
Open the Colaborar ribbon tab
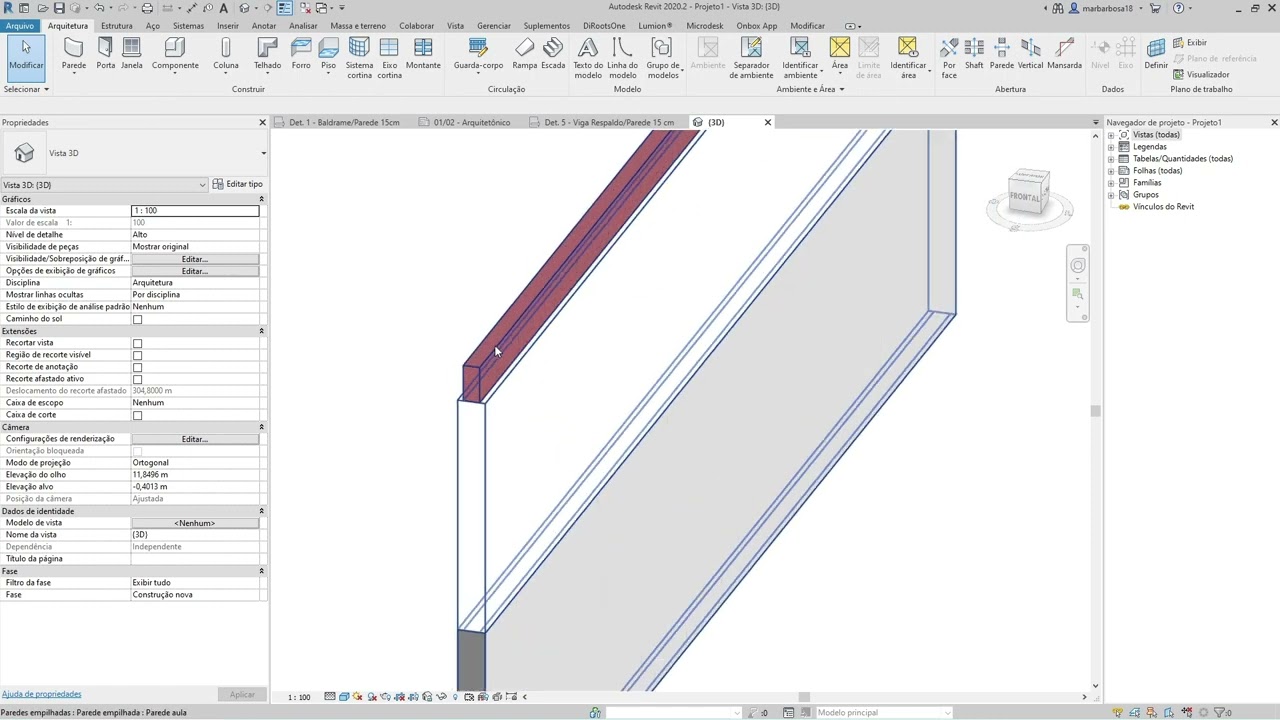(417, 26)
